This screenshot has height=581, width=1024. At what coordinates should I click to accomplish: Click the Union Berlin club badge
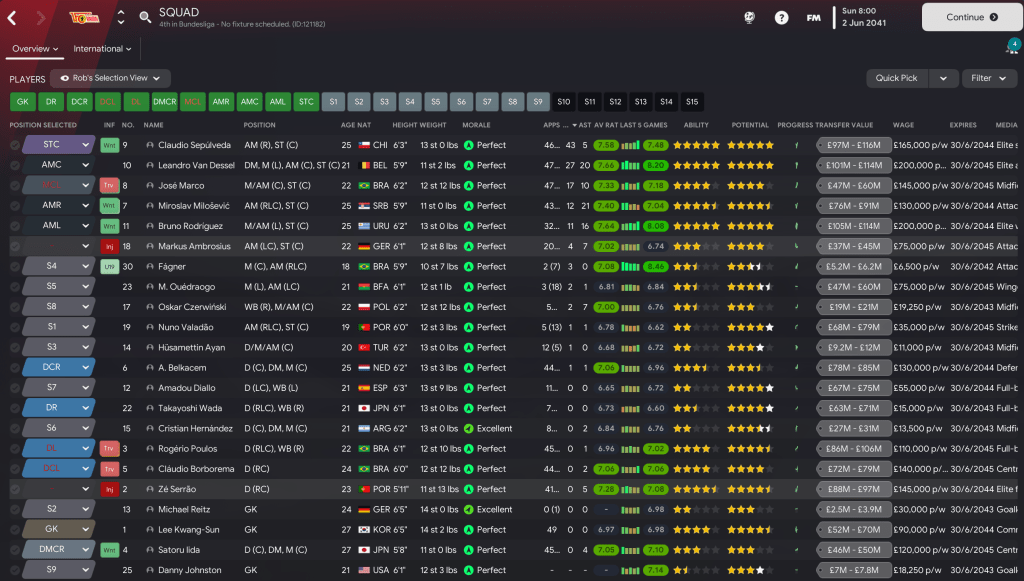[80, 17]
